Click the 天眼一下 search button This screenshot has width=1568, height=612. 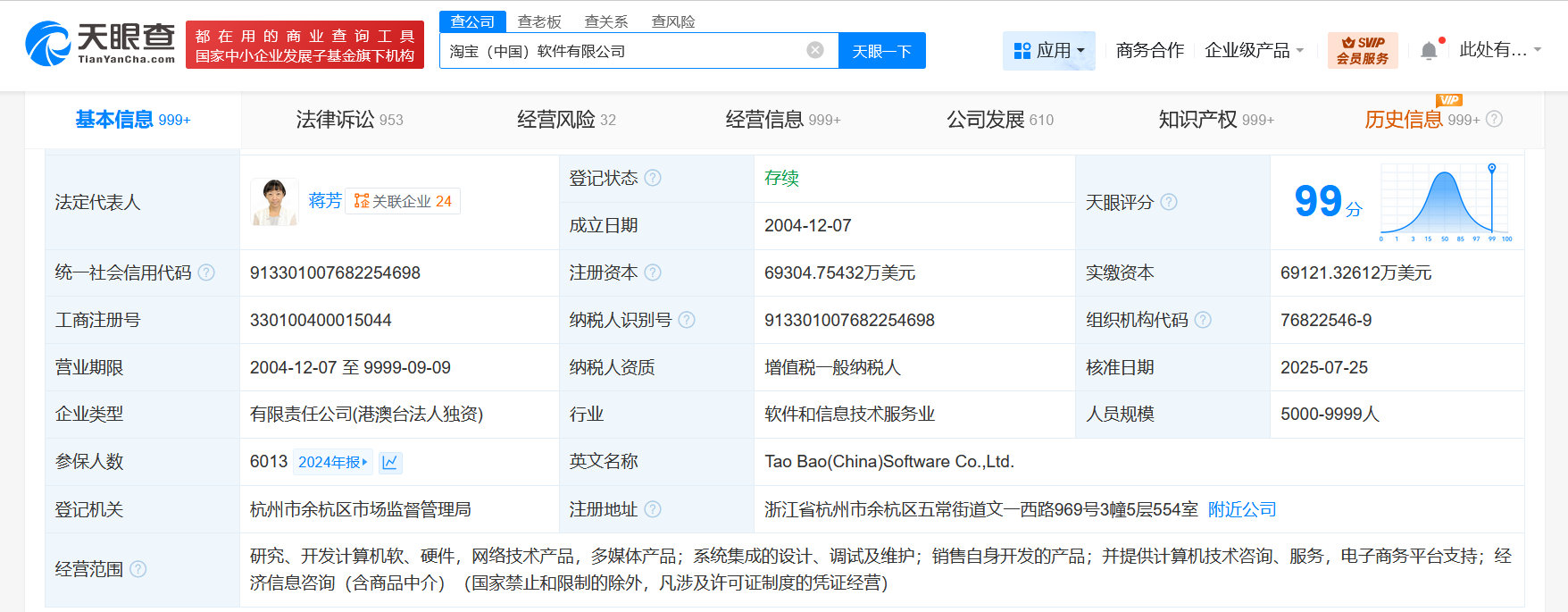point(882,51)
